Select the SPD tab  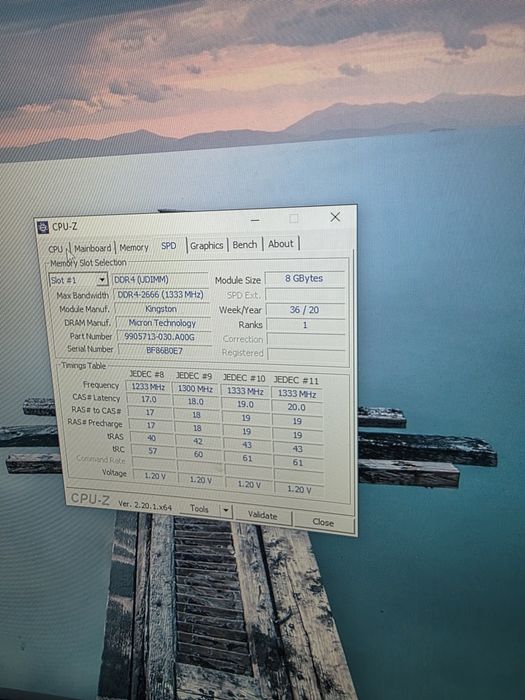pyautogui.click(x=169, y=246)
